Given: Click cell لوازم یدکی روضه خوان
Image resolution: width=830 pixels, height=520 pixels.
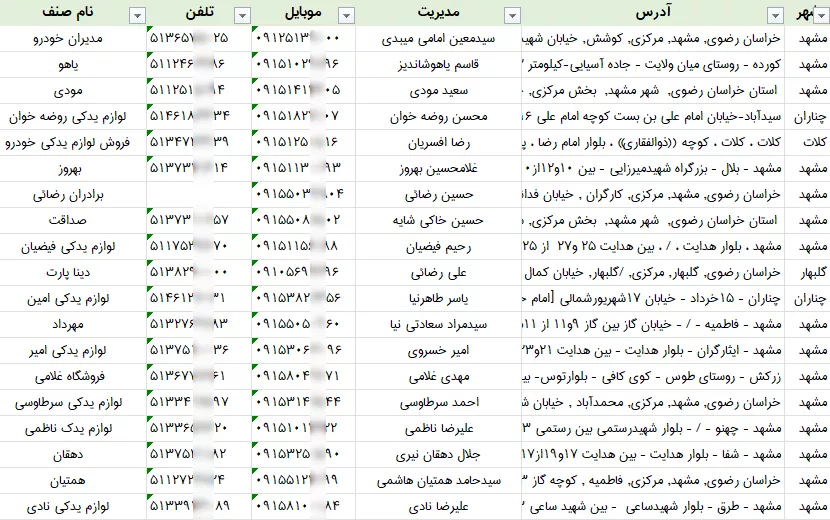Looking at the screenshot, I should click(73, 116).
